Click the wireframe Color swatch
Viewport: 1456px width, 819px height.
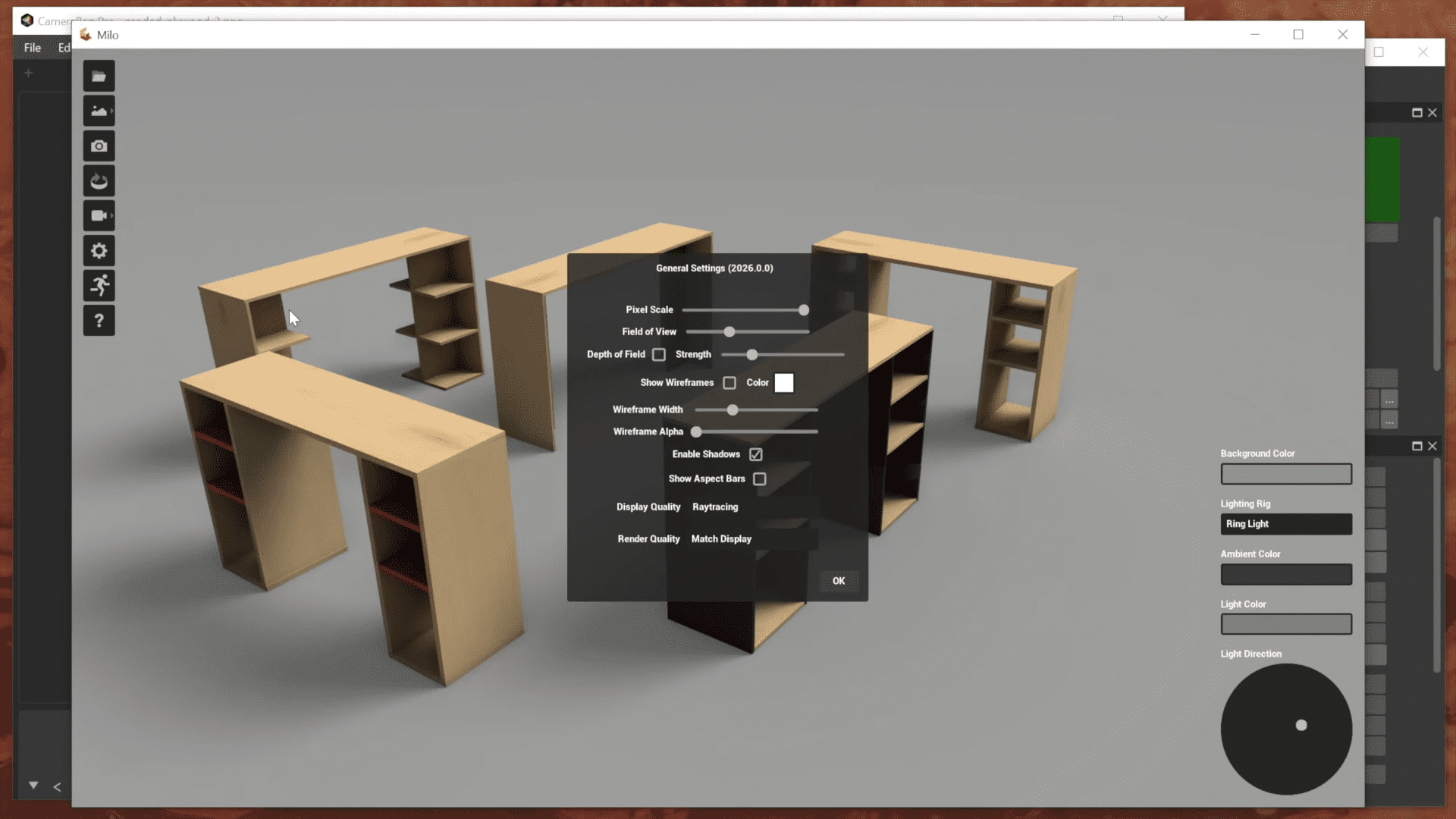(784, 382)
